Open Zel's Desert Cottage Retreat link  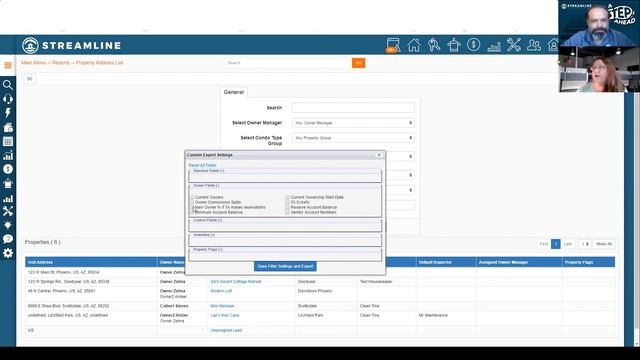click(236, 282)
